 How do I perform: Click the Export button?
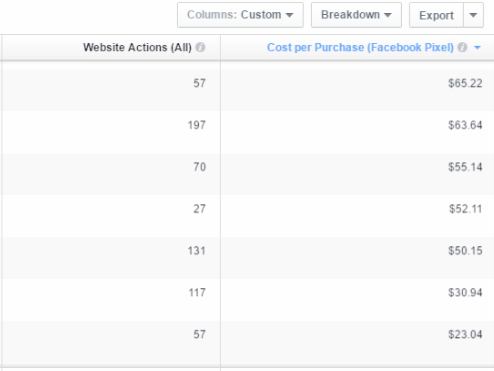coord(436,15)
